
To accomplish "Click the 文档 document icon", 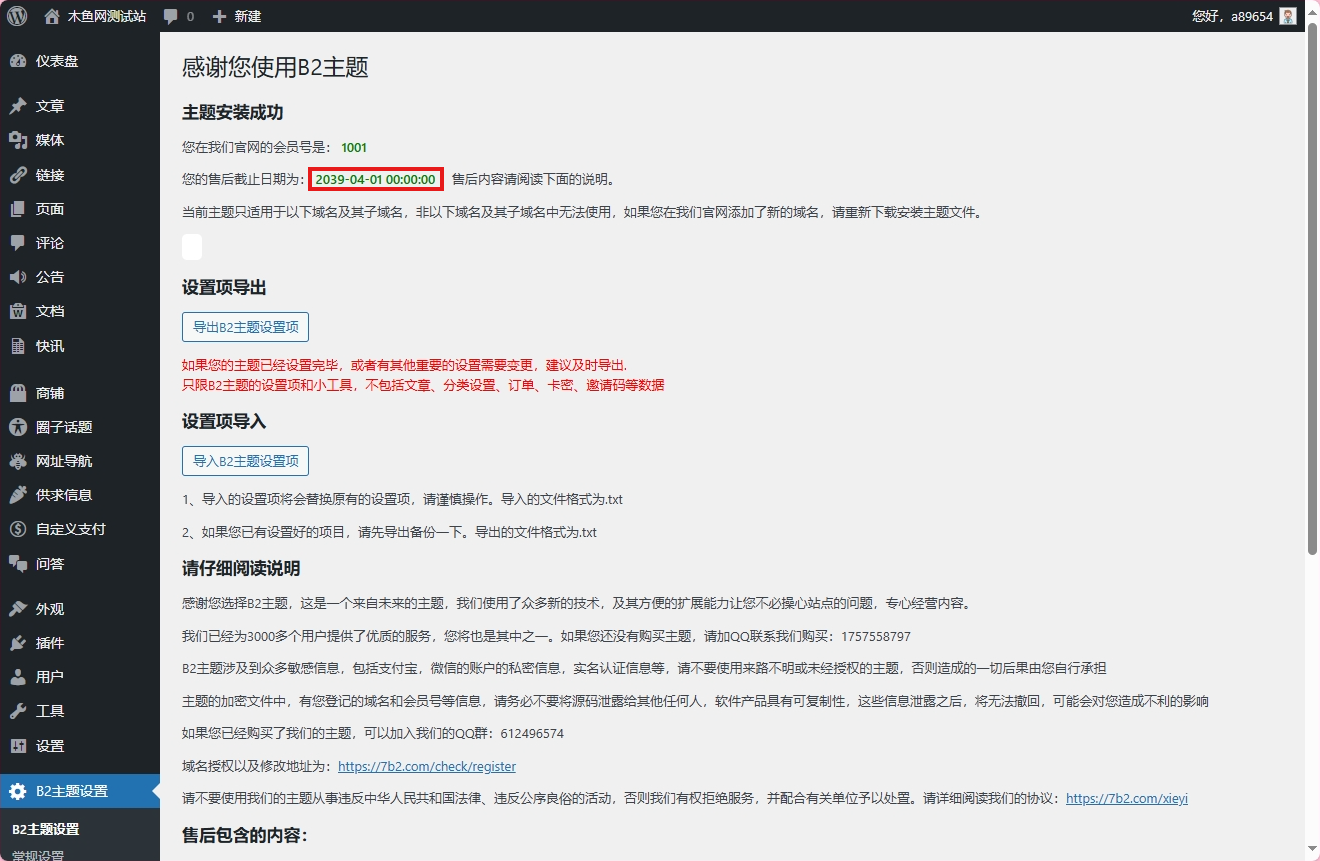I will 18,311.
